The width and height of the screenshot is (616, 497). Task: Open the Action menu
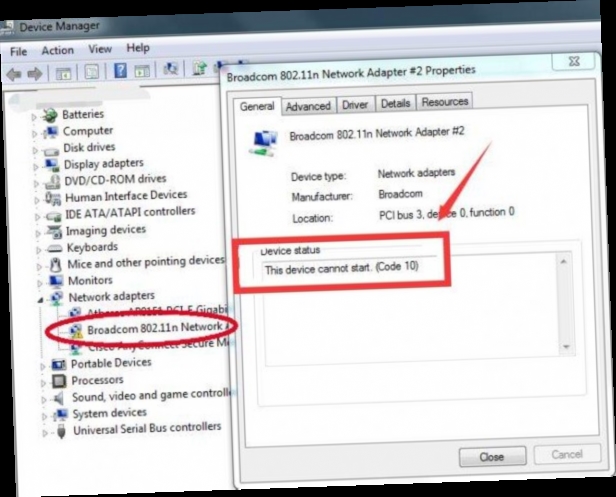[58, 50]
